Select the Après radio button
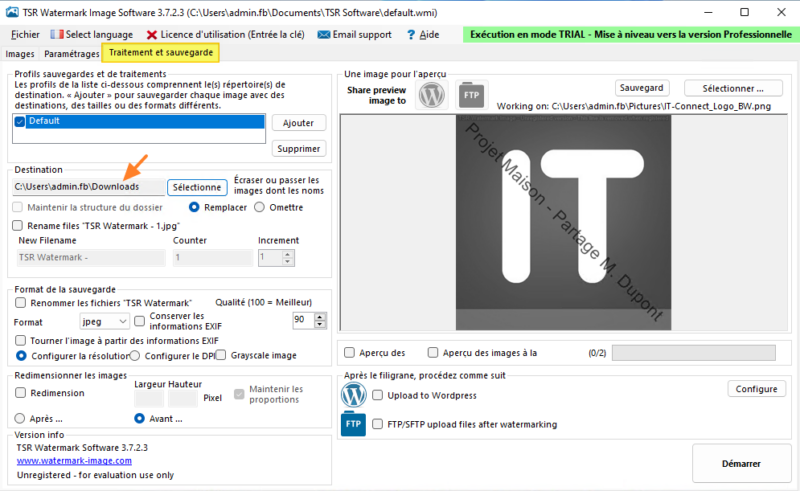This screenshot has height=491, width=800. pyautogui.click(x=20, y=419)
